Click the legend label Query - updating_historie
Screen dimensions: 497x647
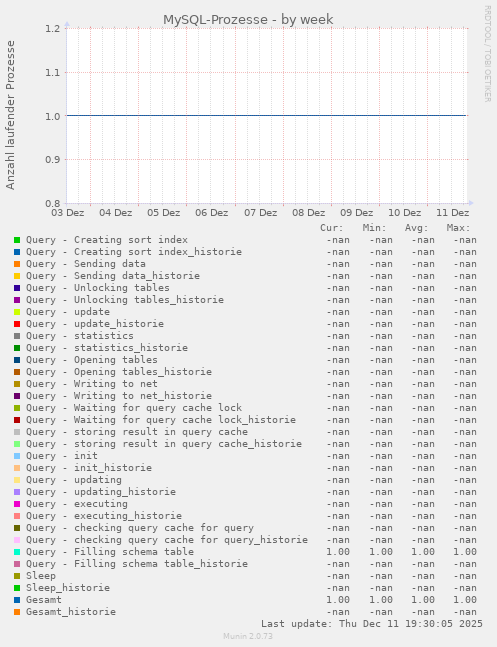coord(101,492)
